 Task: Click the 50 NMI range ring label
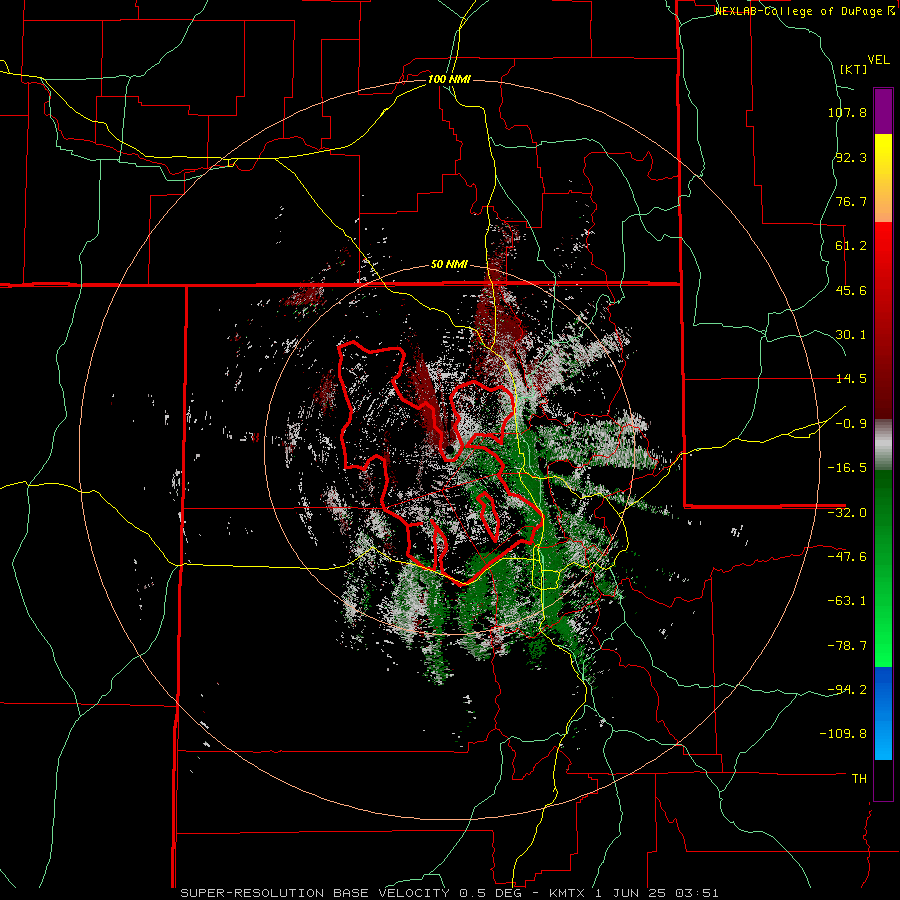449,264
